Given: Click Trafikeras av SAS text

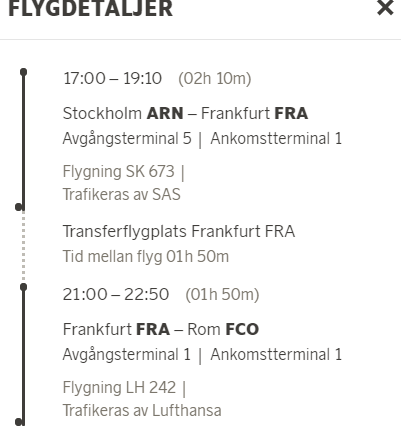Looking at the screenshot, I should pyautogui.click(x=122, y=194).
